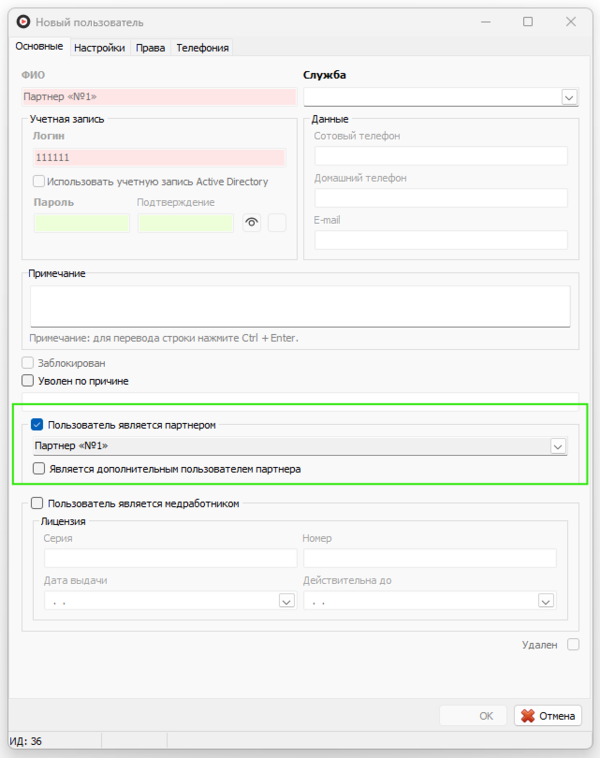Click the license Номер field
Image resolution: width=600 pixels, height=758 pixels.
point(430,558)
